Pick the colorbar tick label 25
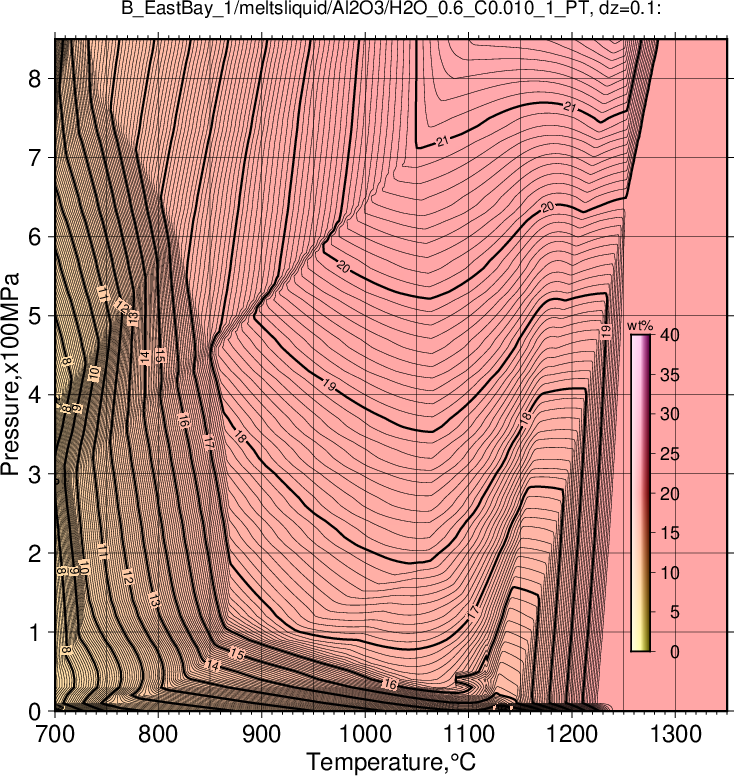 click(670, 454)
